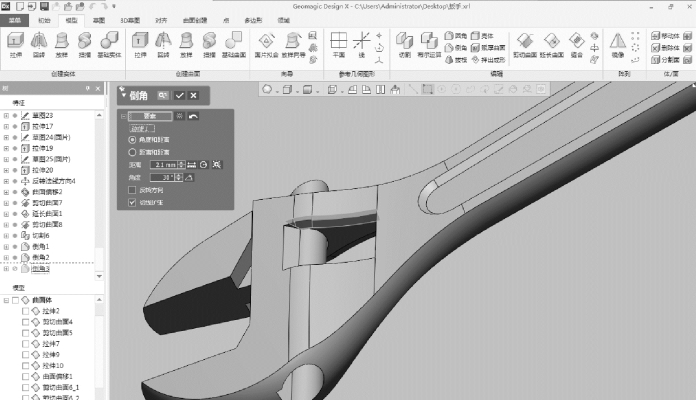Open the 草图 ribbon tab
Image resolution: width=696 pixels, height=400 pixels.
click(98, 19)
